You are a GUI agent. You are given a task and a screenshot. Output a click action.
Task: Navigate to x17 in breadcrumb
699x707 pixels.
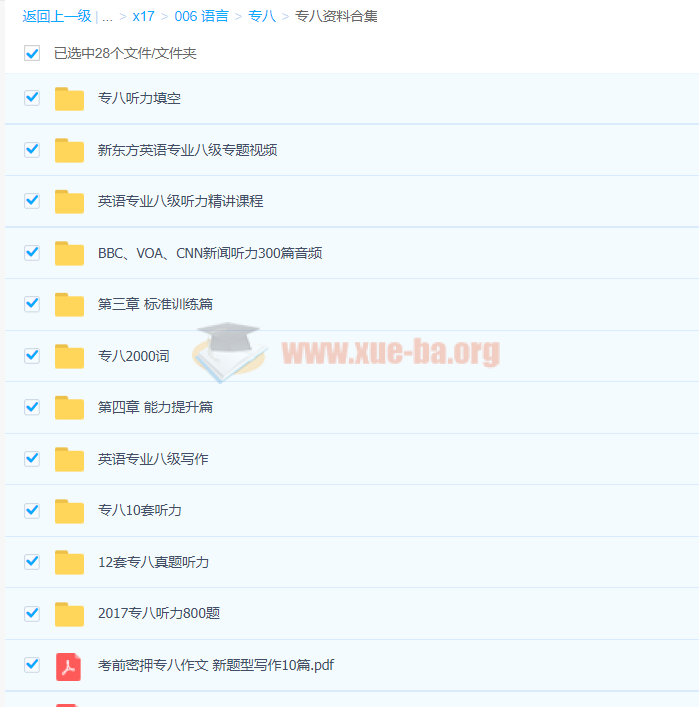pyautogui.click(x=143, y=16)
